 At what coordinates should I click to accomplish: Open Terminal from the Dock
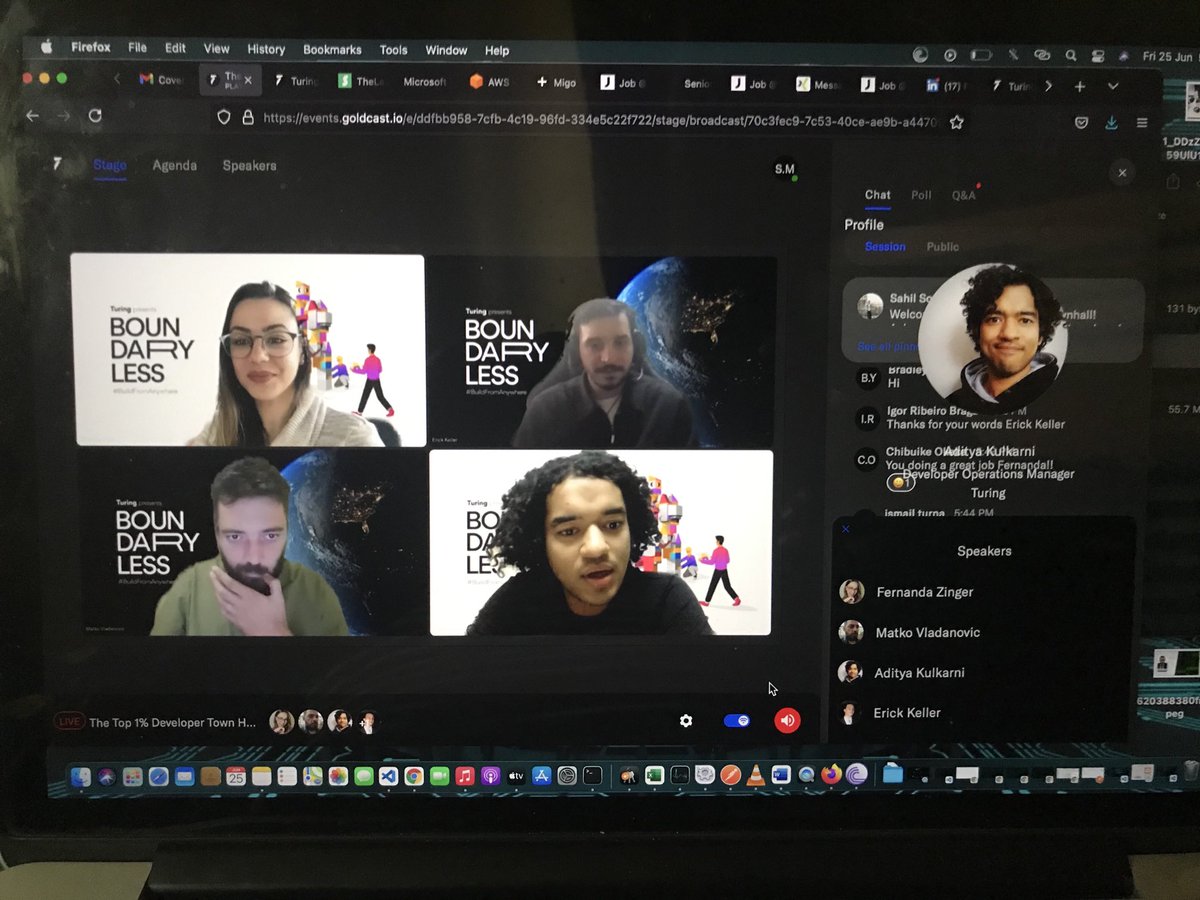tap(593, 775)
